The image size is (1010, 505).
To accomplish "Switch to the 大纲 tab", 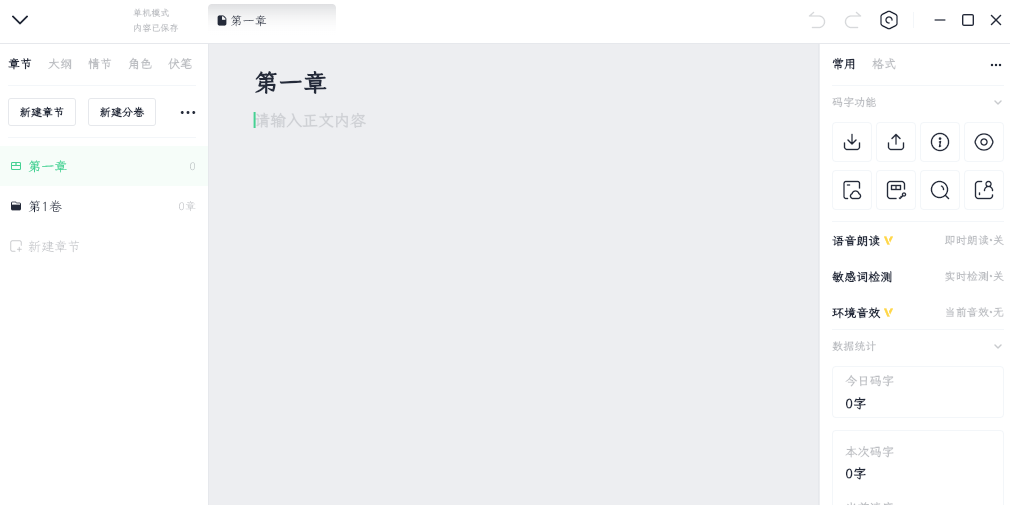I will pyautogui.click(x=60, y=64).
